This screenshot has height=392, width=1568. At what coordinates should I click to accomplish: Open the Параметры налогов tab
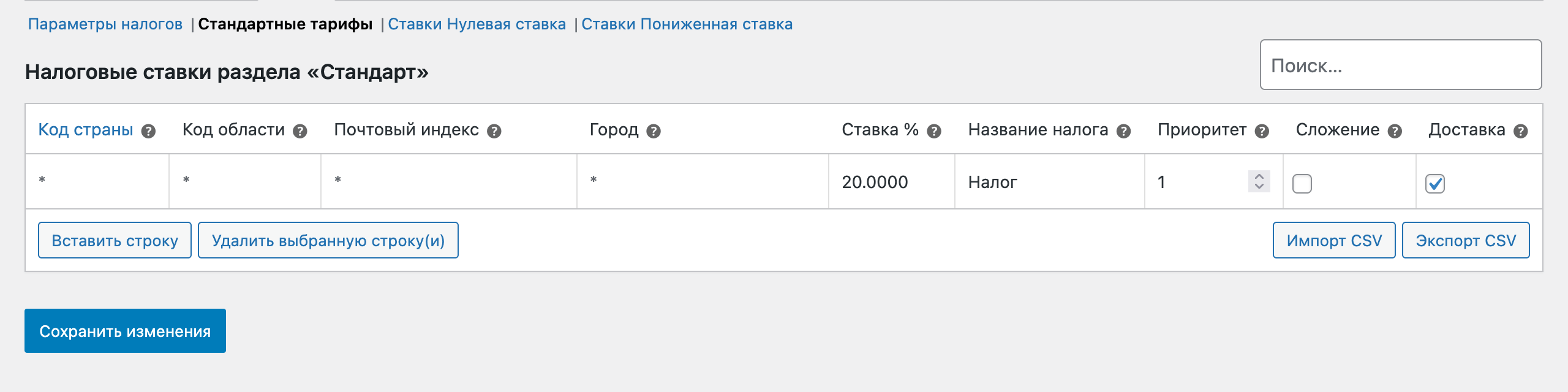click(105, 24)
